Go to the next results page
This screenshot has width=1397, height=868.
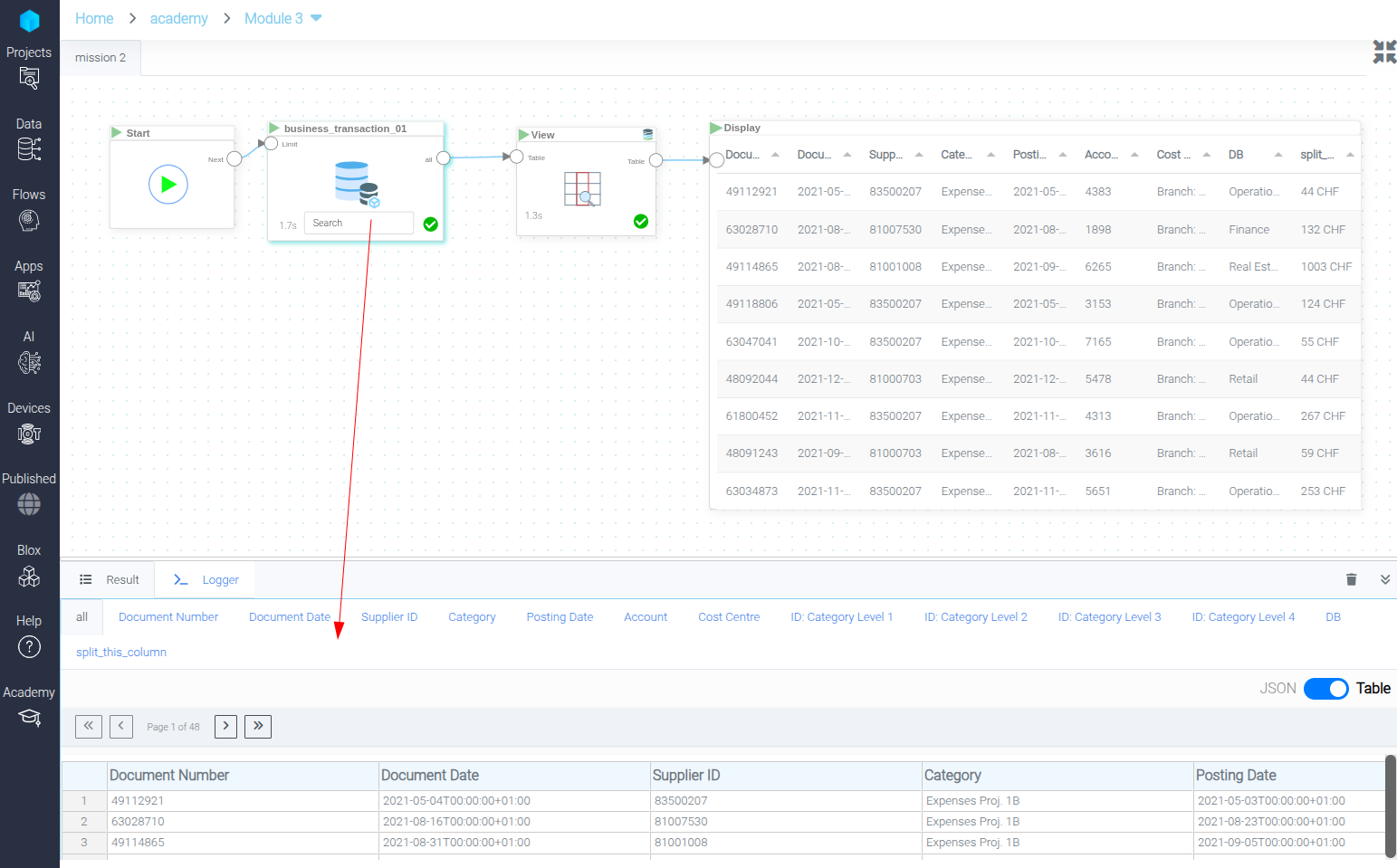225,727
